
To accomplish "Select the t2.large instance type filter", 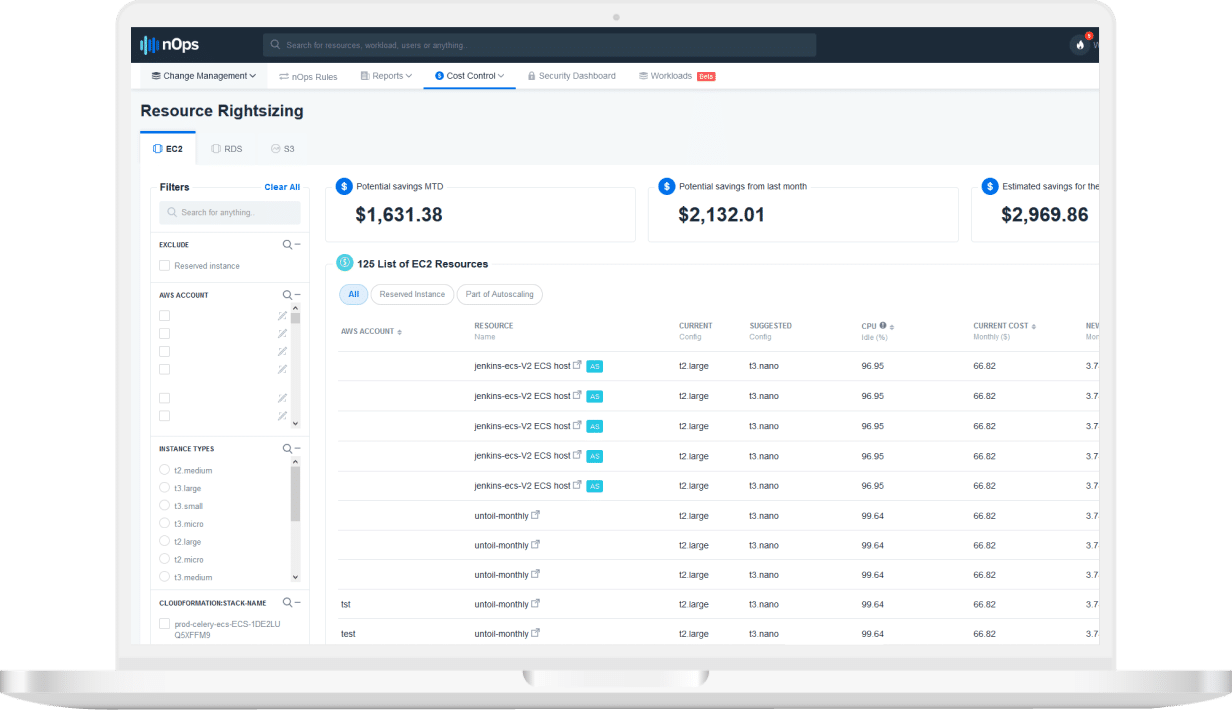I will tap(164, 542).
